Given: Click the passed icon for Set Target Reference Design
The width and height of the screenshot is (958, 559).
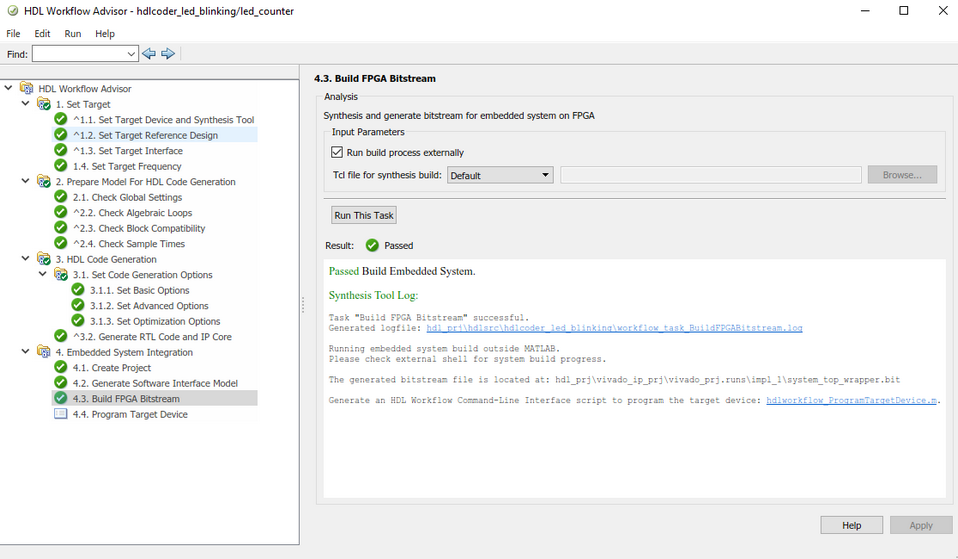Looking at the screenshot, I should [x=61, y=135].
